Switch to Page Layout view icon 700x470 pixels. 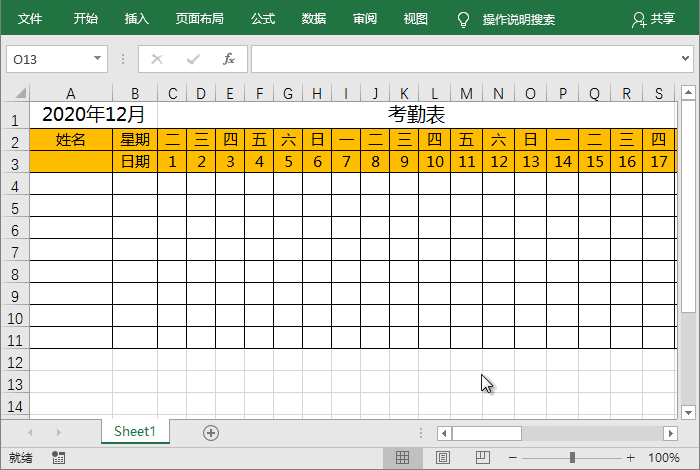pos(442,458)
